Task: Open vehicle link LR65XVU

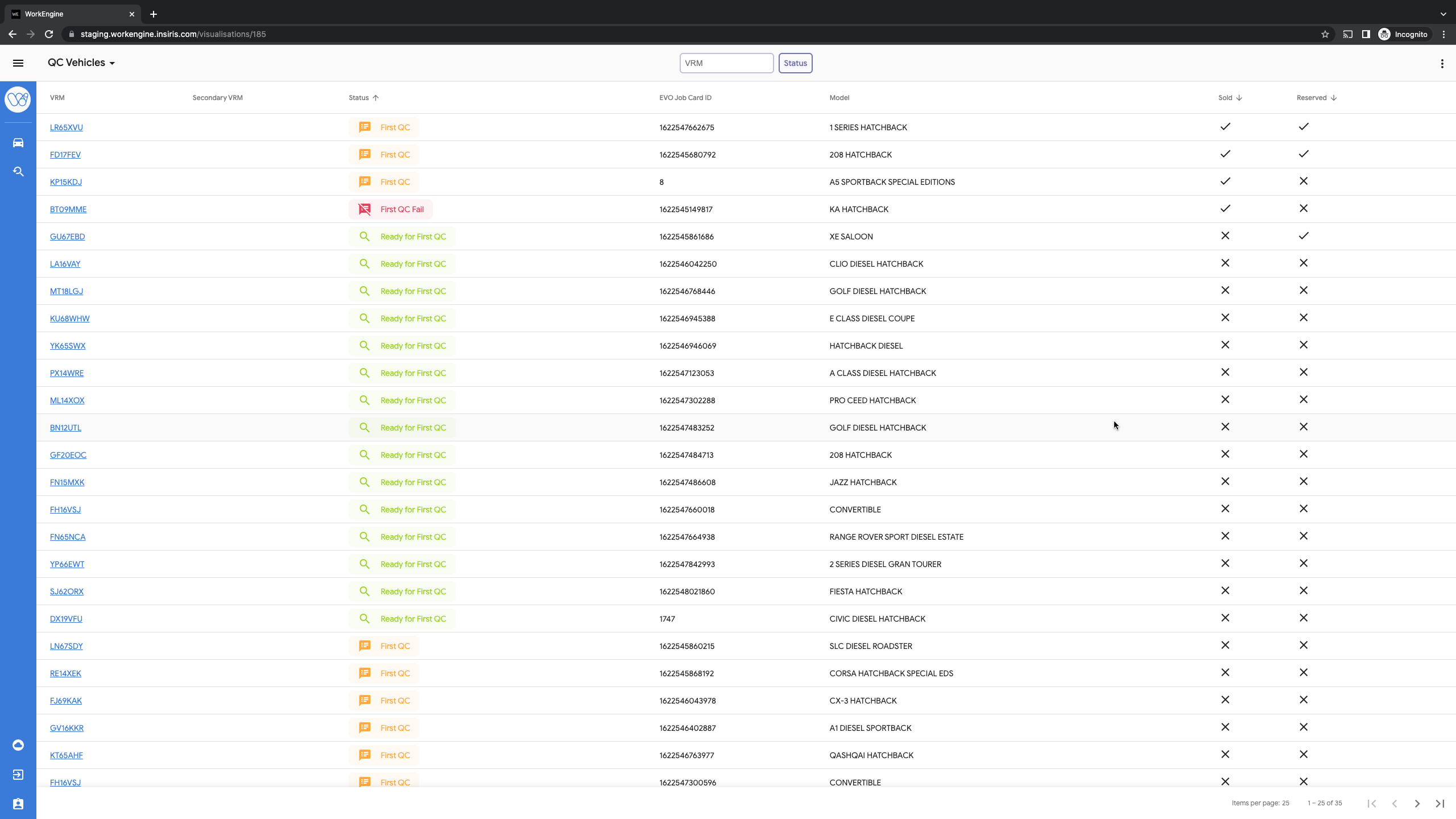Action: (x=66, y=127)
